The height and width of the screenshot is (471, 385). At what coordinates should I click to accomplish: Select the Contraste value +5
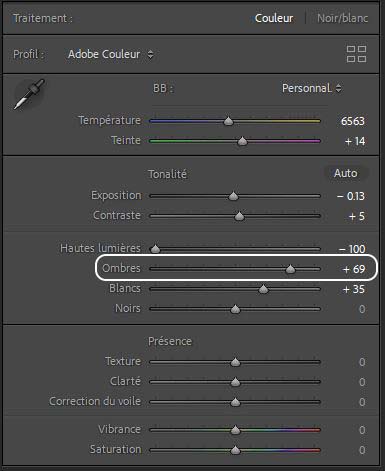point(357,216)
